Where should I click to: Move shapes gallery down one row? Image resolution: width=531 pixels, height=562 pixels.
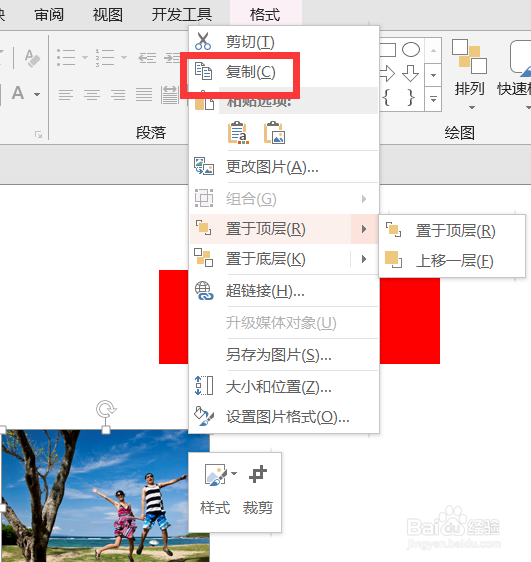[x=433, y=75]
